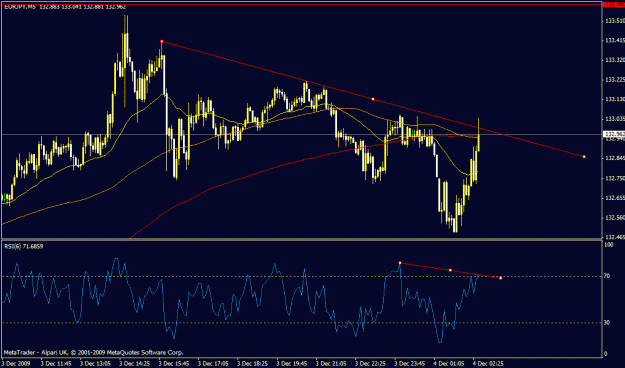The height and width of the screenshot is (368, 625).
Task: Click the 132.560 price axis label
Action: 614,217
